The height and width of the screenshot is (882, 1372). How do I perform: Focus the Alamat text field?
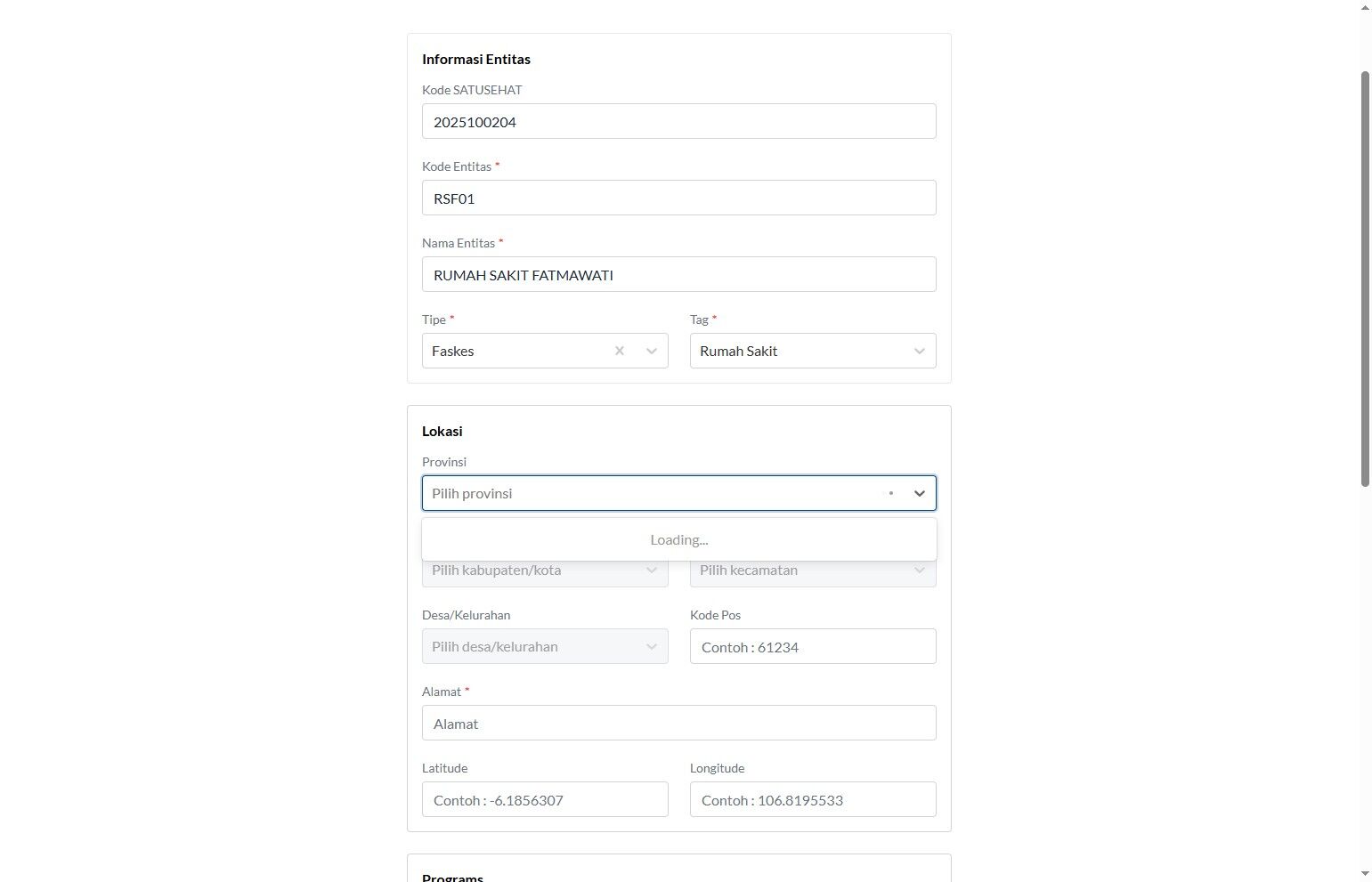pyautogui.click(x=678, y=724)
